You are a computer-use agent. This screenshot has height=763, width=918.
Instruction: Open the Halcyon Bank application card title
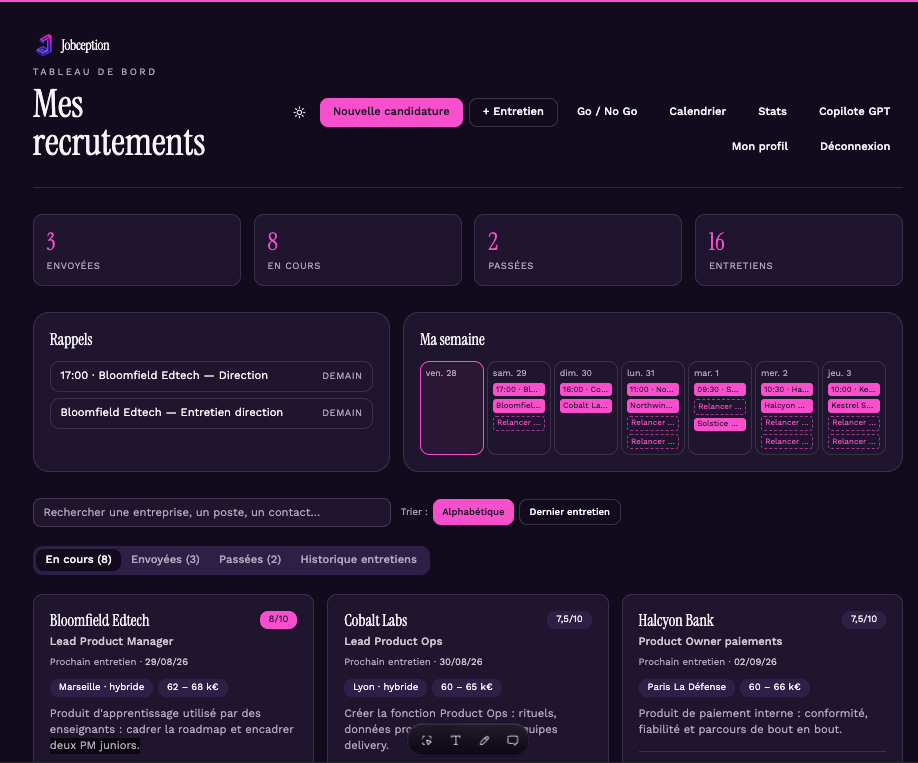pos(676,621)
